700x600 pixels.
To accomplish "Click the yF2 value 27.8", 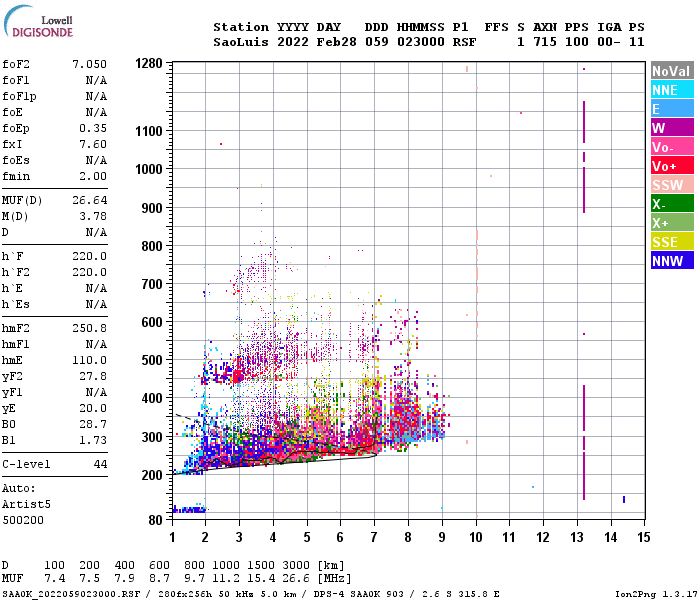I will pos(93,376).
